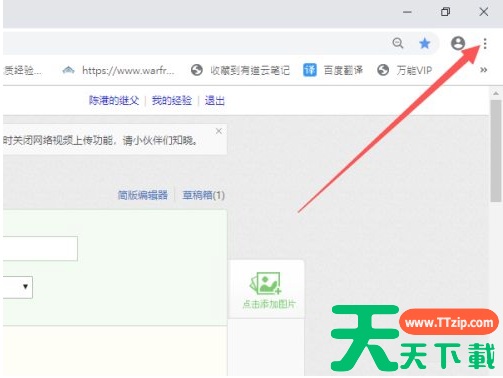503x378 pixels.
Task: Open the Chrome three-dot menu
Action: [x=485, y=43]
